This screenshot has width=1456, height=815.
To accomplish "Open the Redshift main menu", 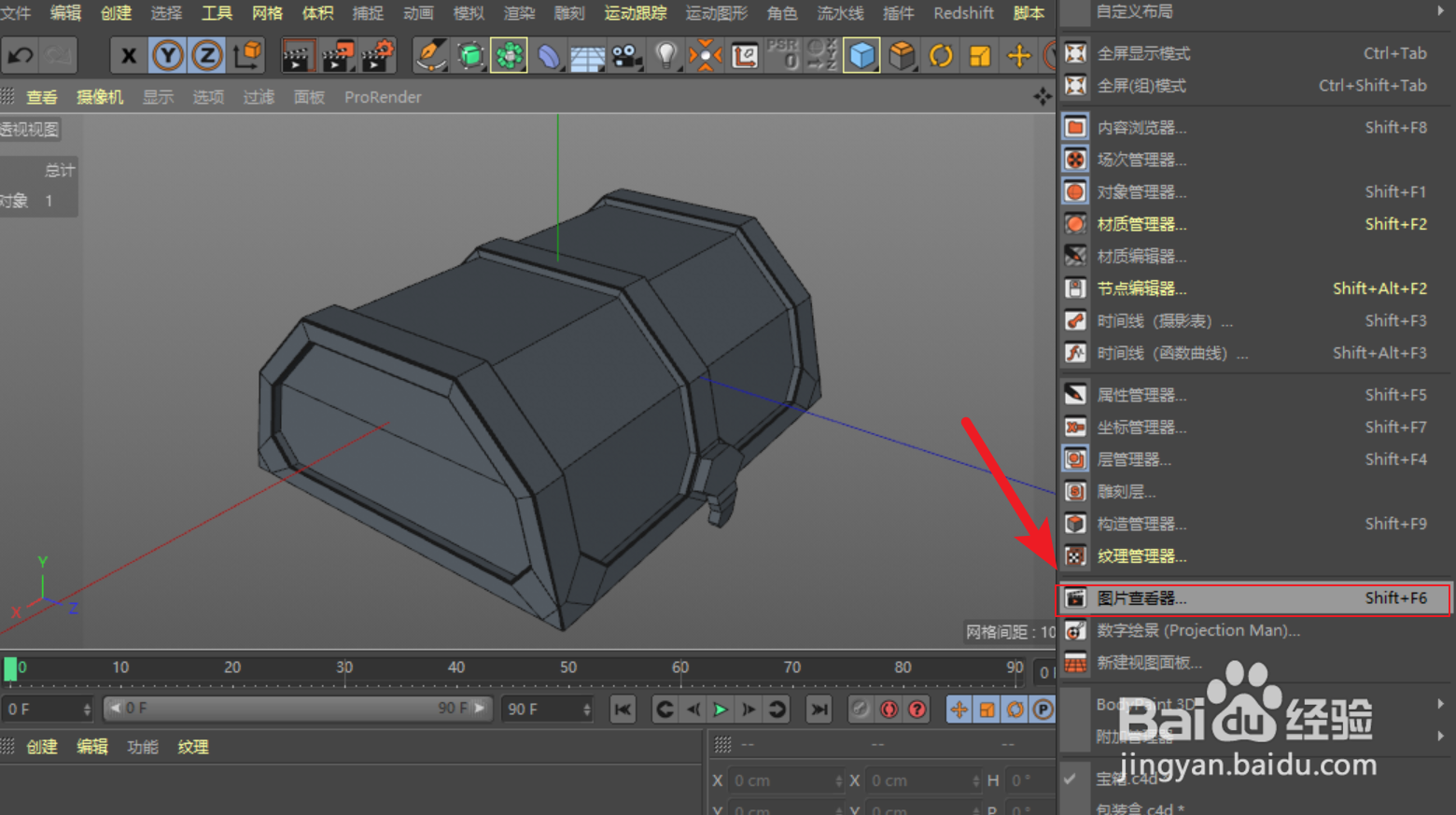I will pyautogui.click(x=963, y=13).
